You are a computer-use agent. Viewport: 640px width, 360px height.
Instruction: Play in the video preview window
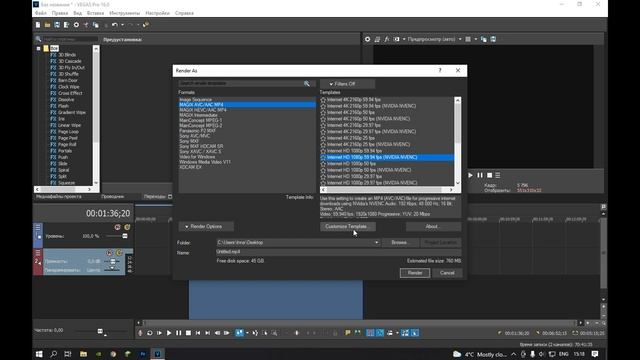coord(470,175)
